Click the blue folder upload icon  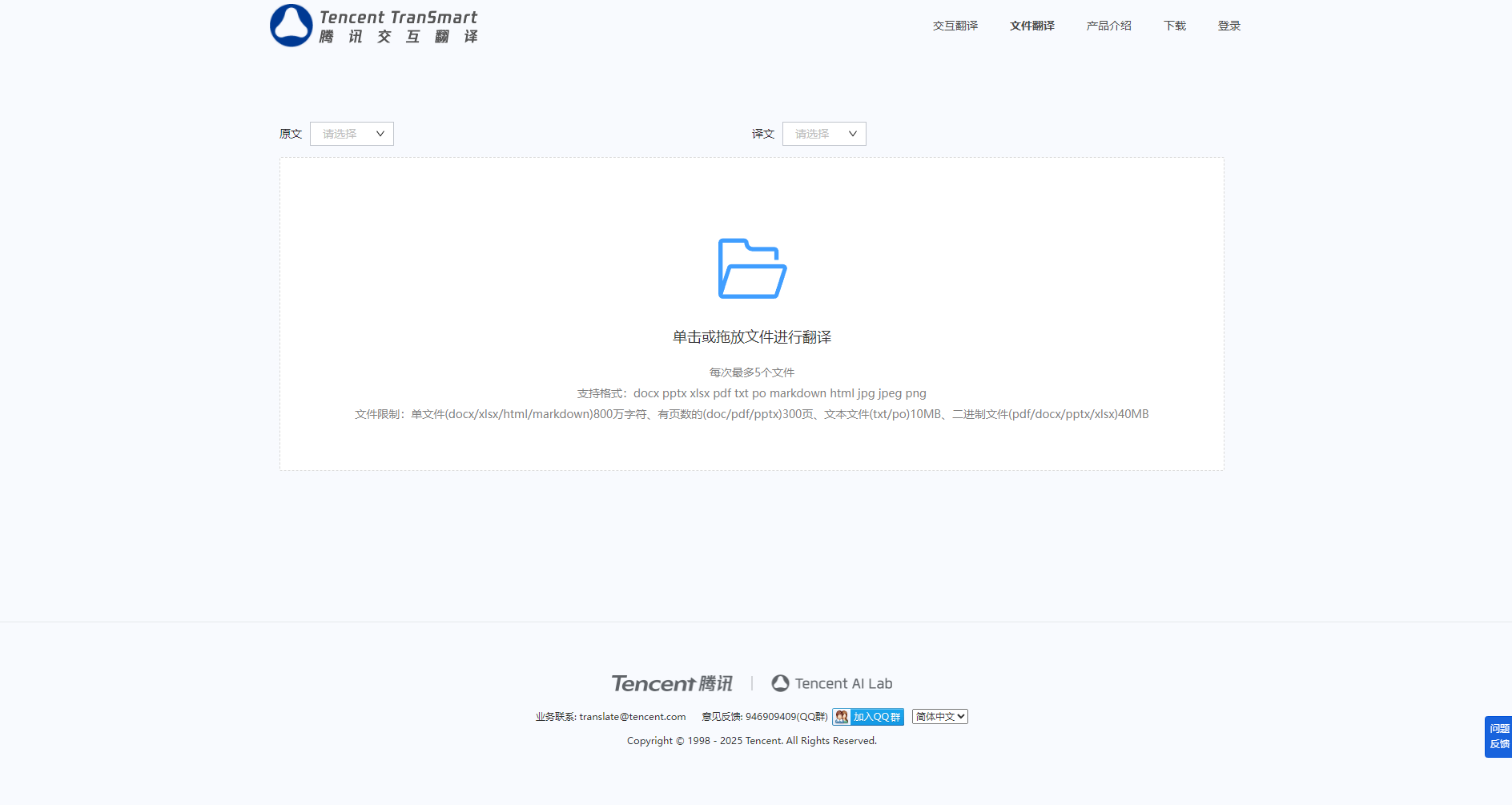pyautogui.click(x=751, y=270)
